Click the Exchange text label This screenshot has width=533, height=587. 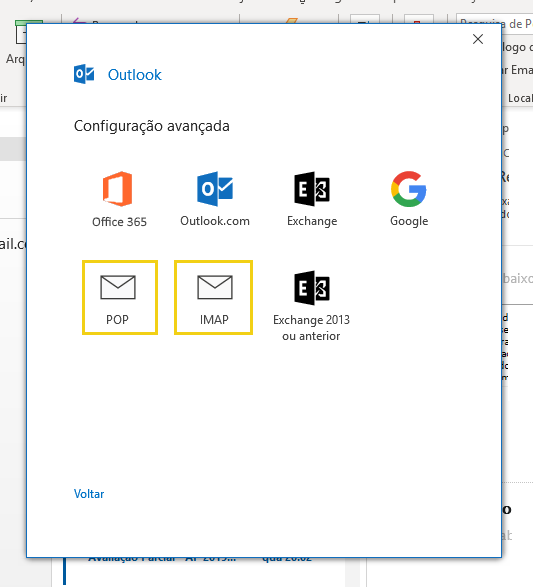pyautogui.click(x=312, y=221)
